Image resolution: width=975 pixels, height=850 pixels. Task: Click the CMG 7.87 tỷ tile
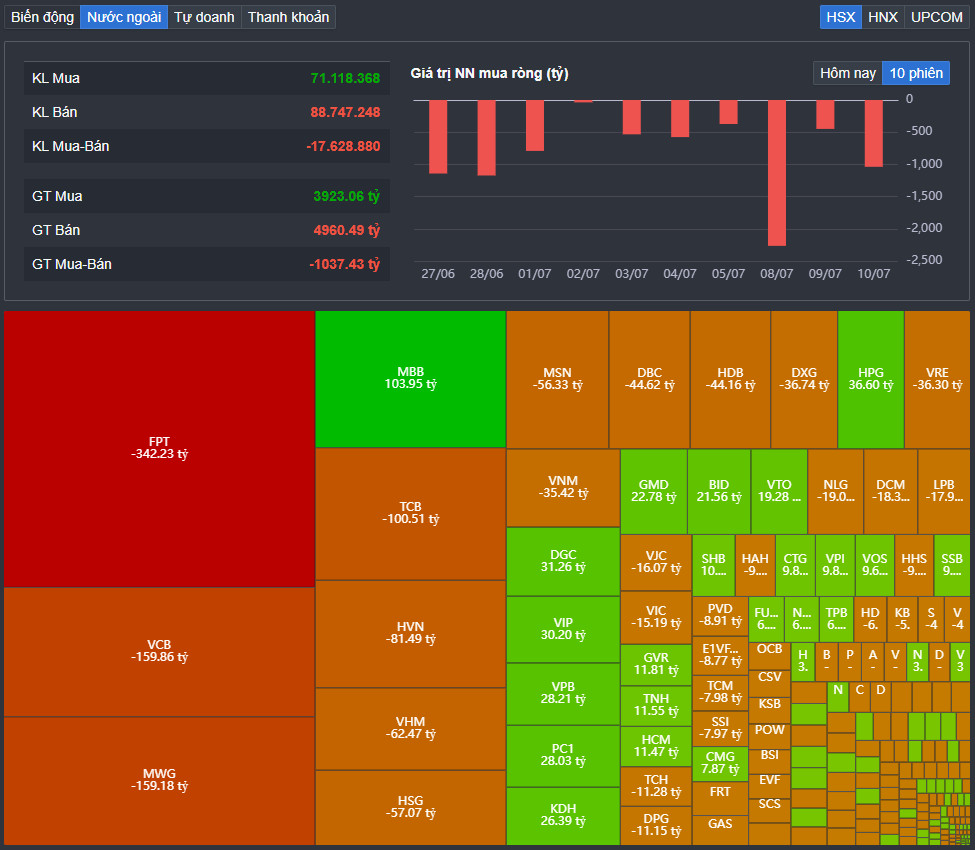720,764
